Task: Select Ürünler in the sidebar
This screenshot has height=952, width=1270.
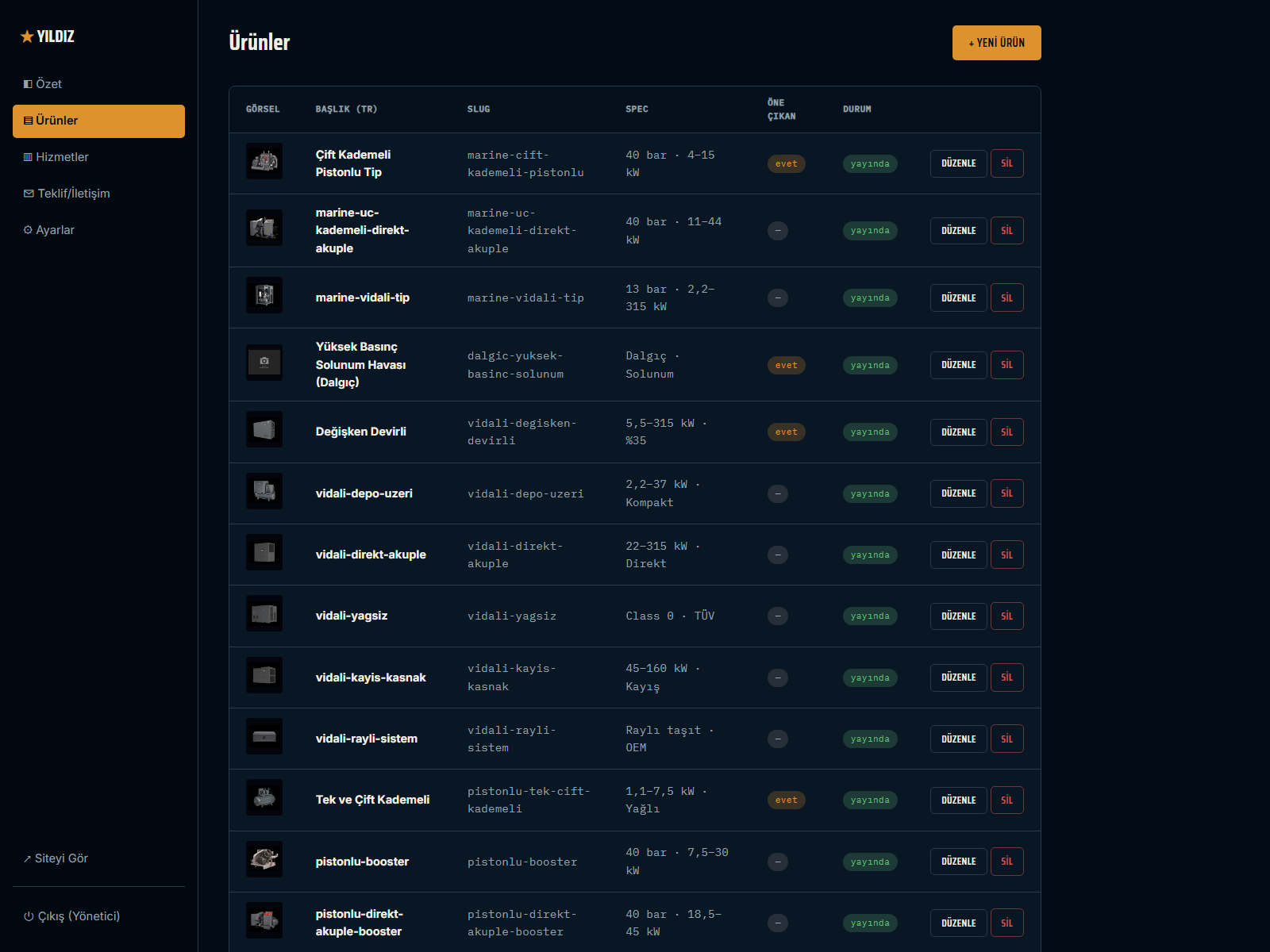Action: pyautogui.click(x=98, y=121)
